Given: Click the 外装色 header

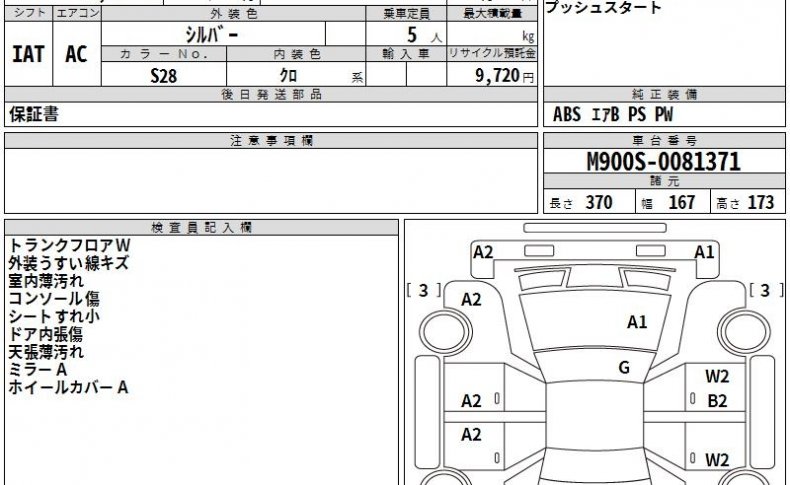Looking at the screenshot, I should point(234,14).
